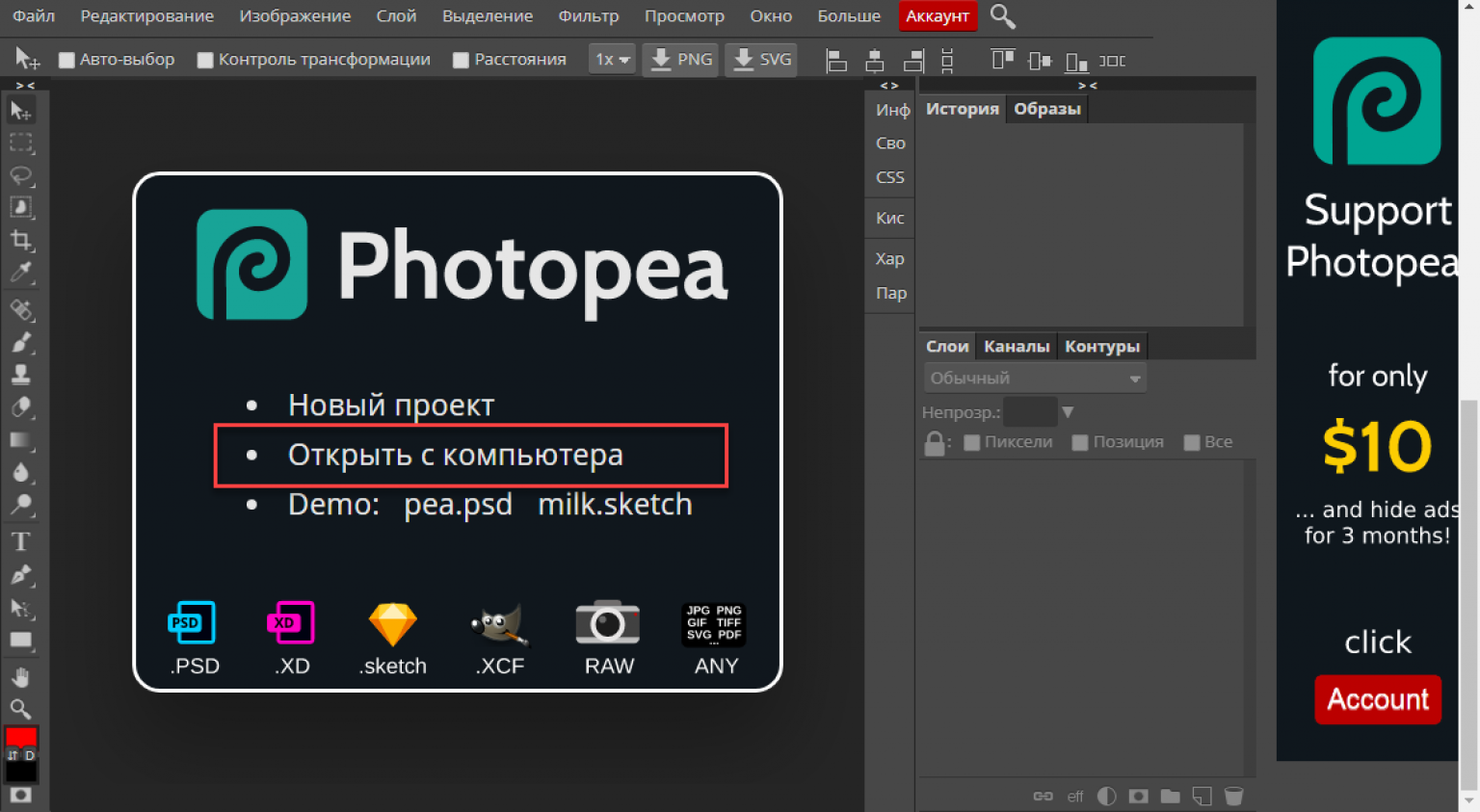
Task: Select the Type tool
Action: pos(20,541)
